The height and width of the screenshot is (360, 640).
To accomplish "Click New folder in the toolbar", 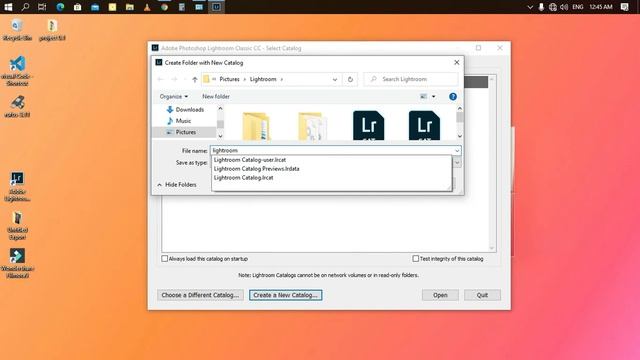I will pyautogui.click(x=216, y=97).
